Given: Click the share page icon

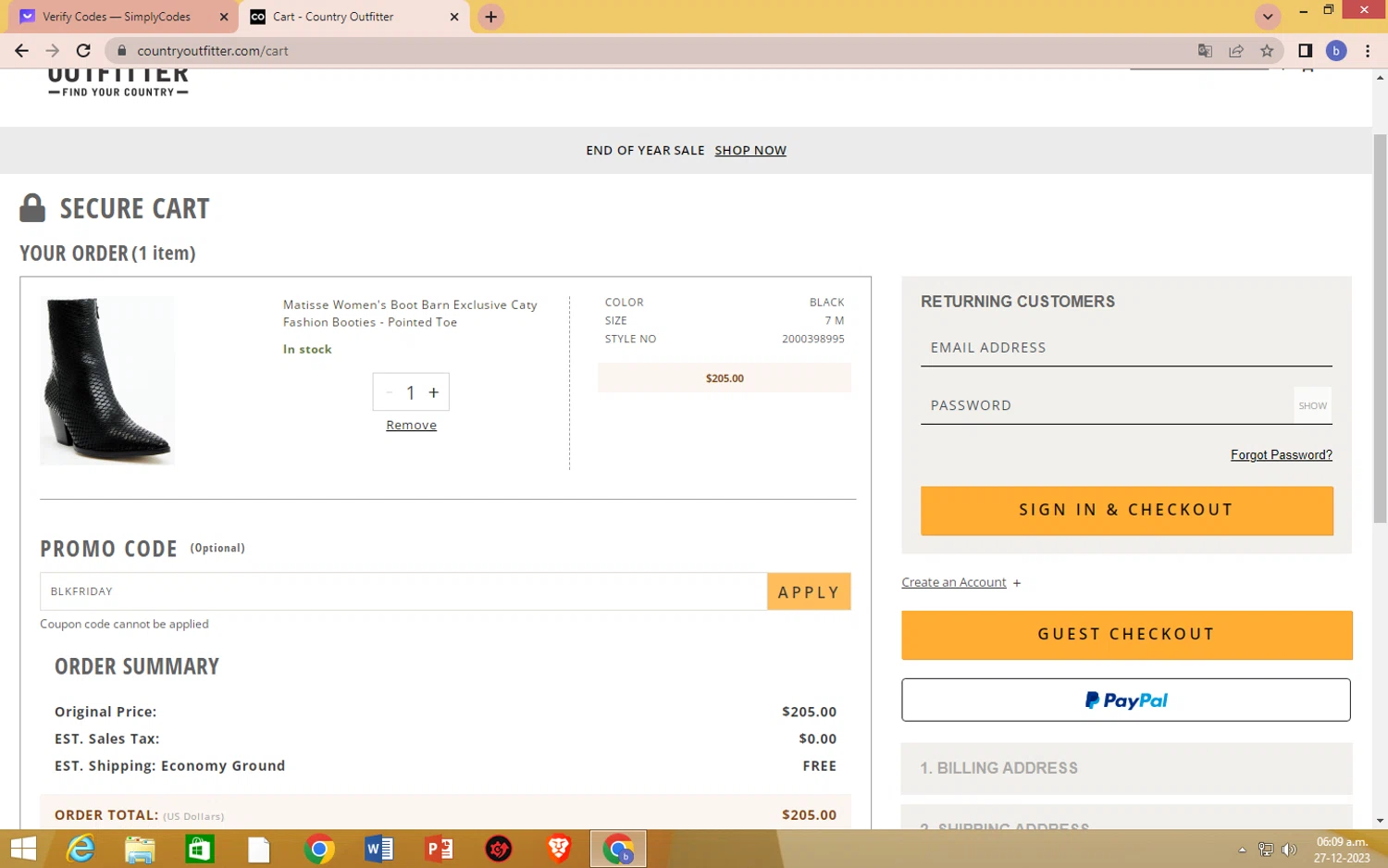Looking at the screenshot, I should 1236,51.
